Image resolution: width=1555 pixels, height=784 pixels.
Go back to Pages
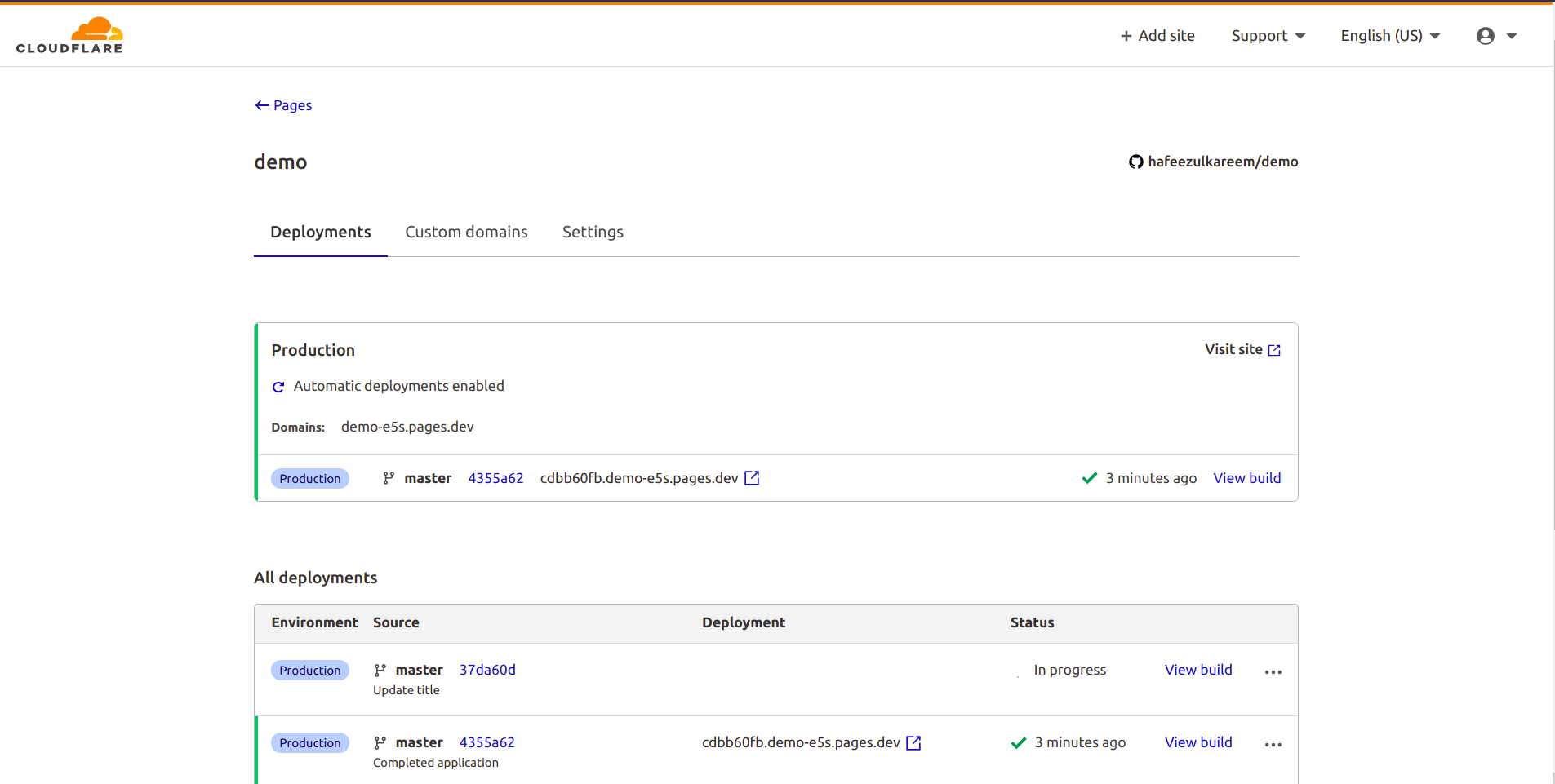coord(283,105)
